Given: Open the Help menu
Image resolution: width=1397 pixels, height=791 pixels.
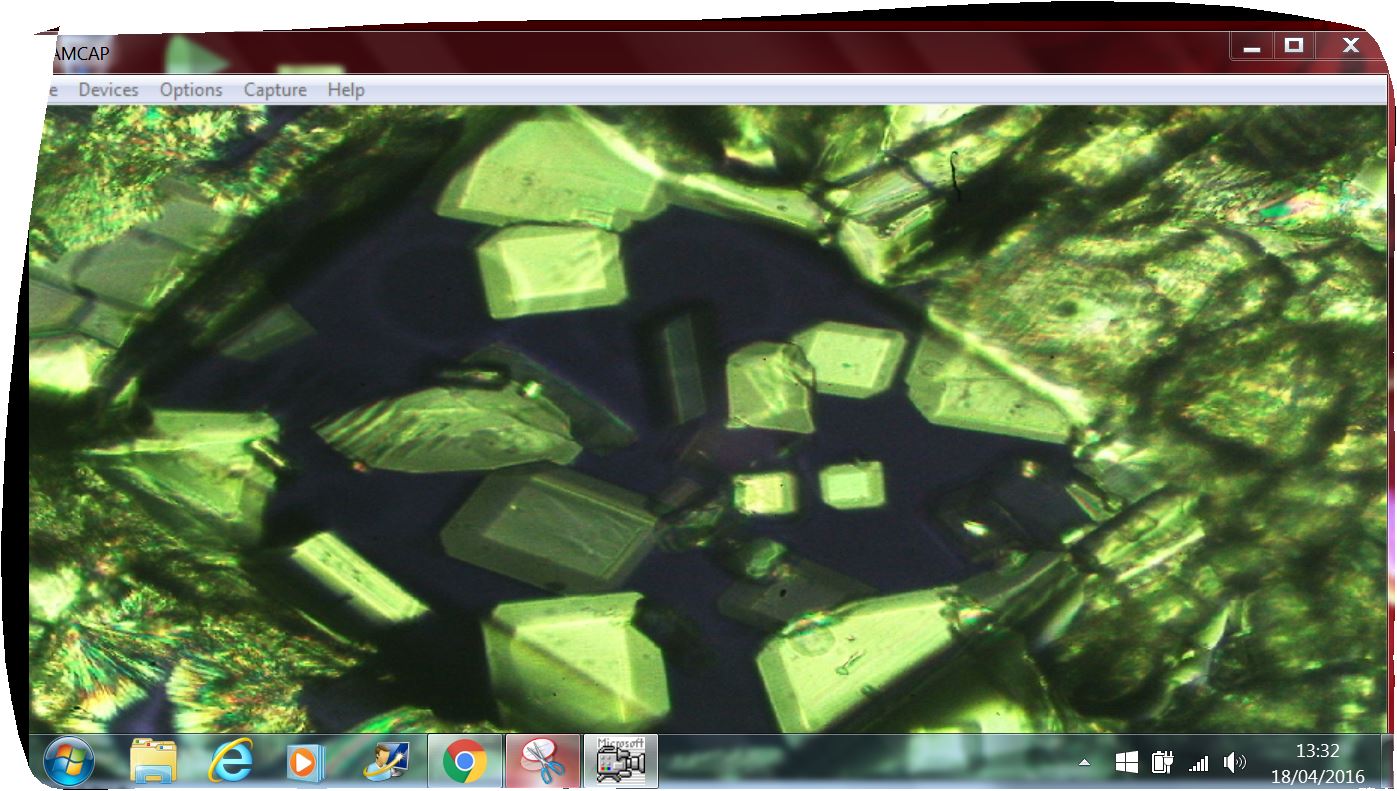Looking at the screenshot, I should [345, 90].
